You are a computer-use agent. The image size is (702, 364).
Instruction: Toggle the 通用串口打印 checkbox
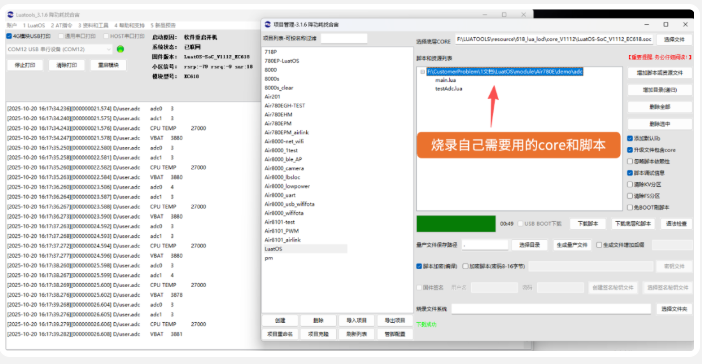pos(61,36)
